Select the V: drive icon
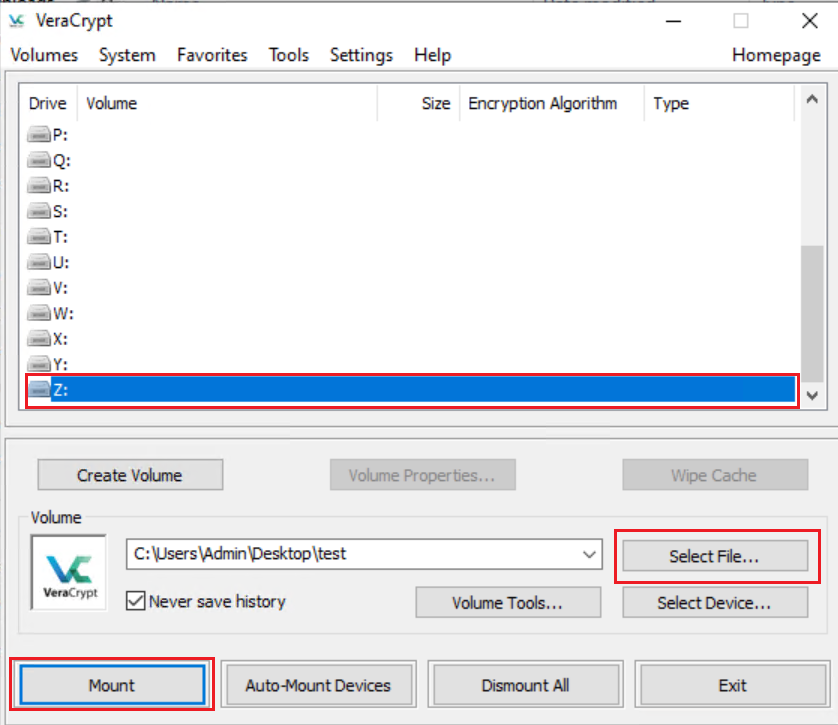 [x=39, y=288]
